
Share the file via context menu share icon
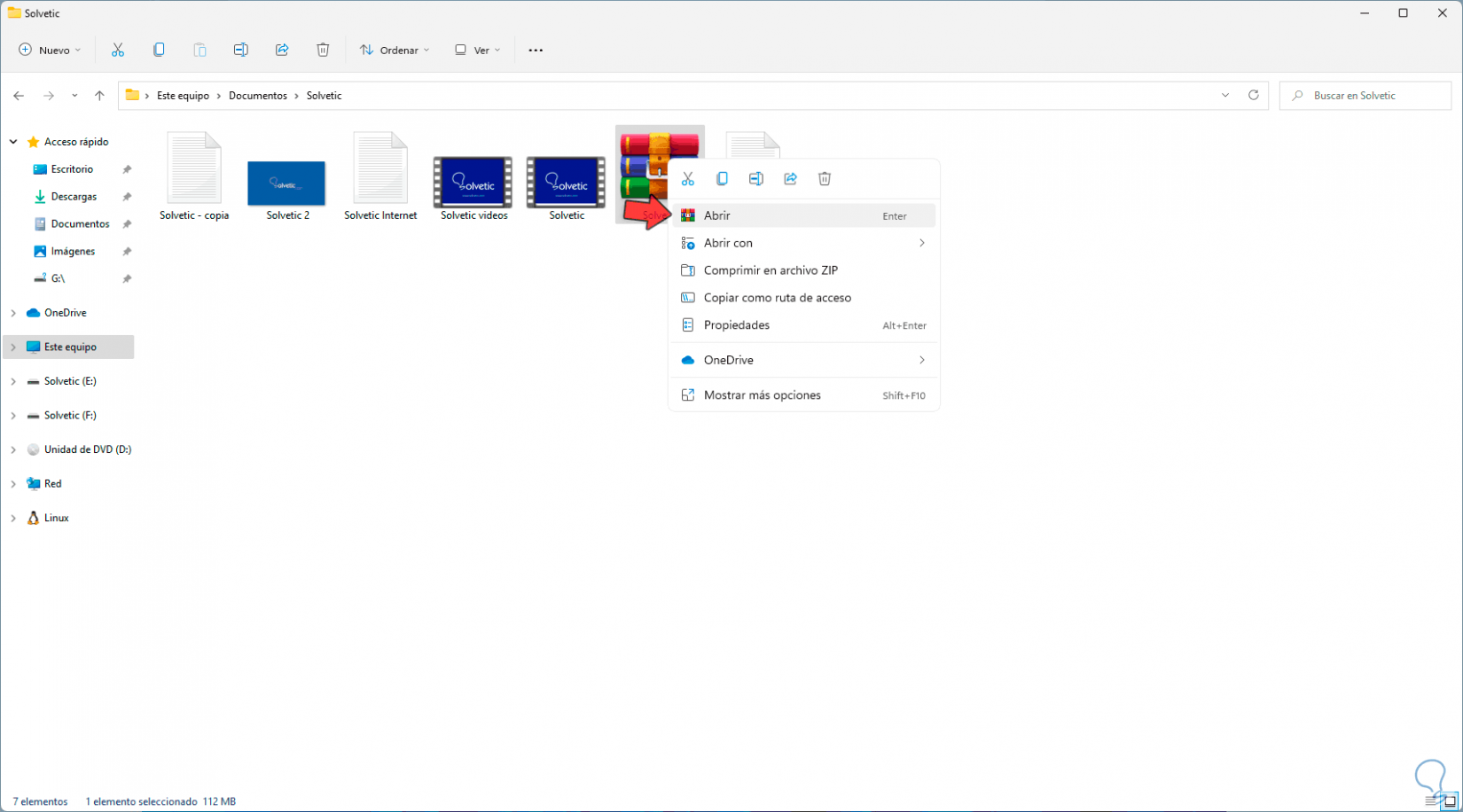pos(790,179)
